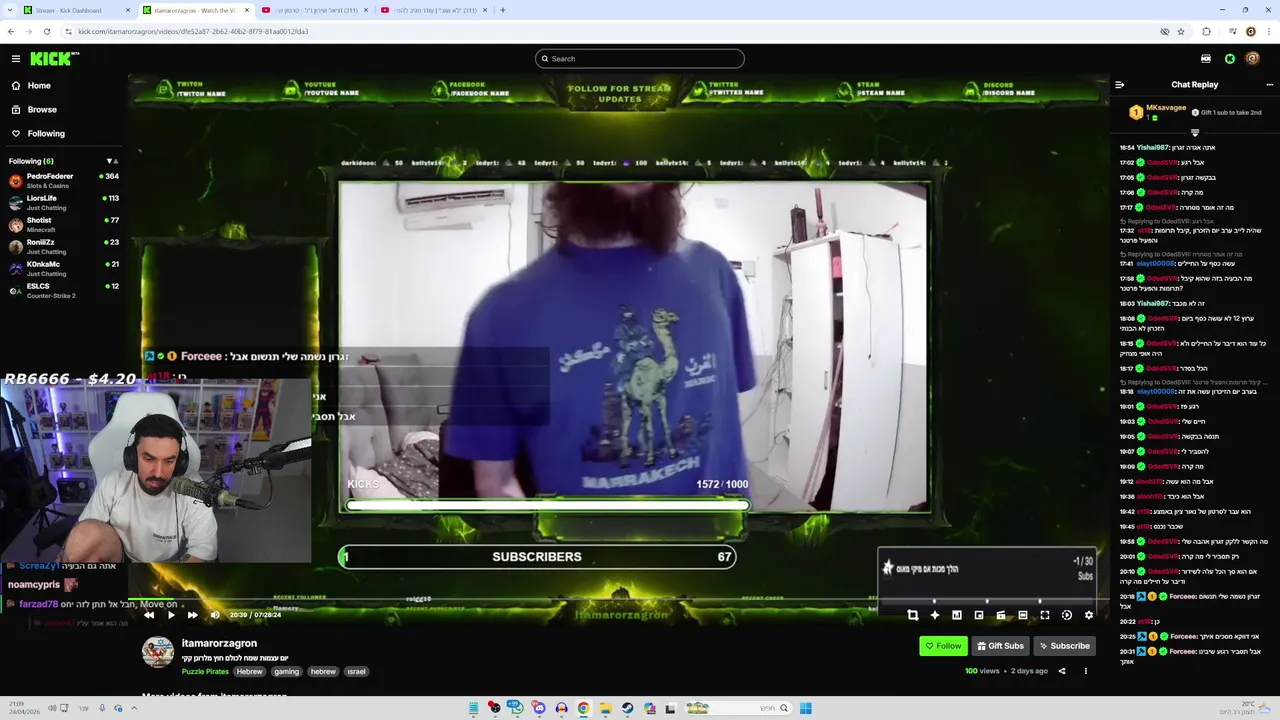
Task: Open Shotist channel in sidebar
Action: 62,224
